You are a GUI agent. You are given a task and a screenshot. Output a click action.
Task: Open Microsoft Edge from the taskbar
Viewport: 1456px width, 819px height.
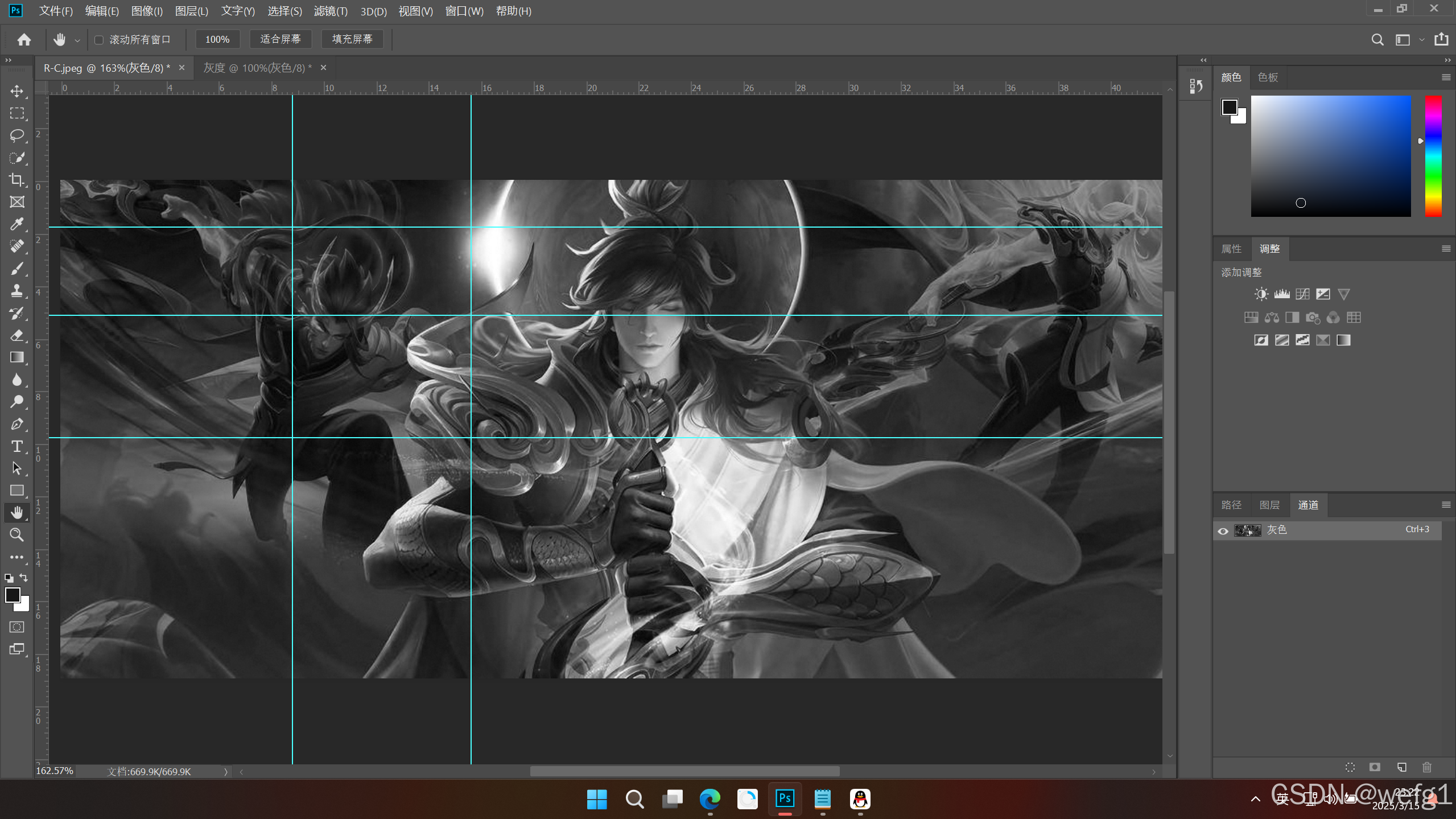click(710, 799)
